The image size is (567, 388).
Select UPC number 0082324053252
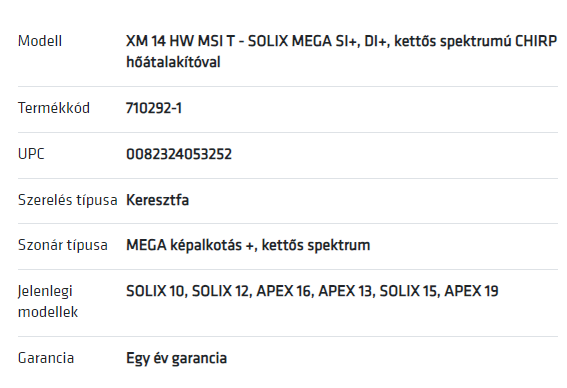179,154
